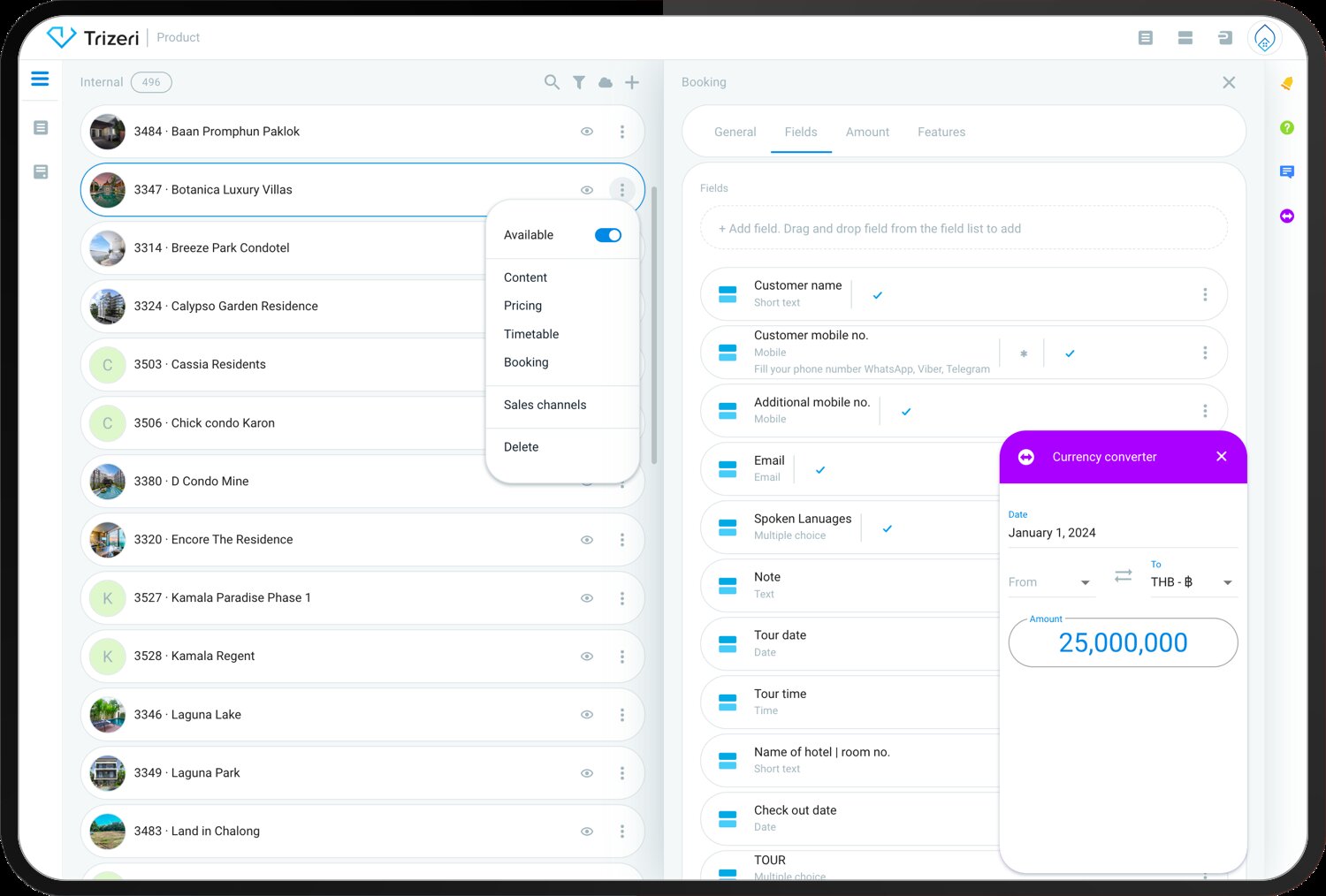Click the green help question mark icon
Image resolution: width=1326 pixels, height=896 pixels.
click(x=1287, y=127)
